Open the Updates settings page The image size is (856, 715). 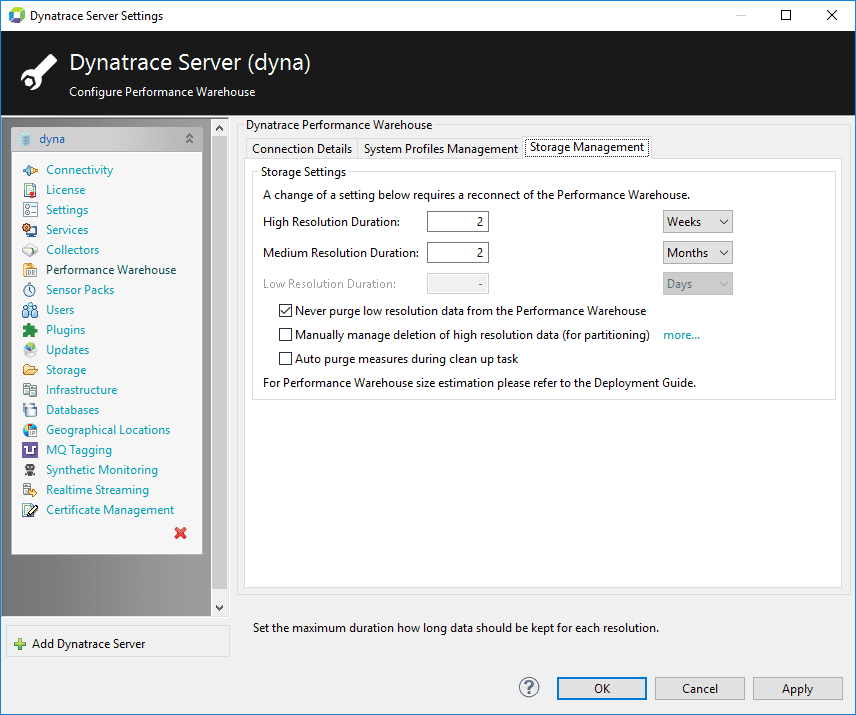(x=68, y=350)
